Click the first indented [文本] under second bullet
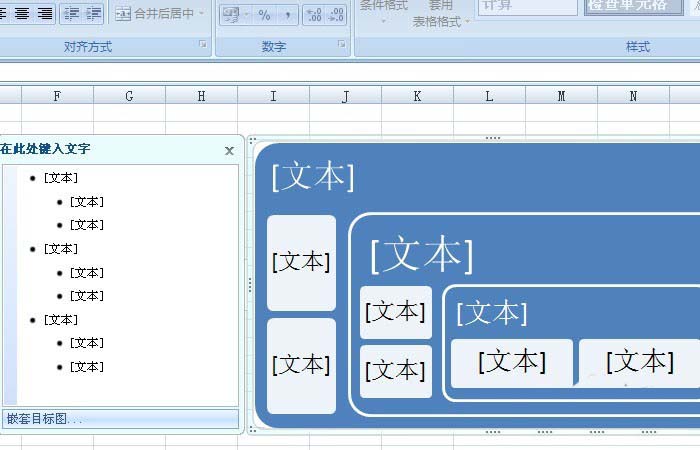Screen dimensions: 700x450 point(87,273)
